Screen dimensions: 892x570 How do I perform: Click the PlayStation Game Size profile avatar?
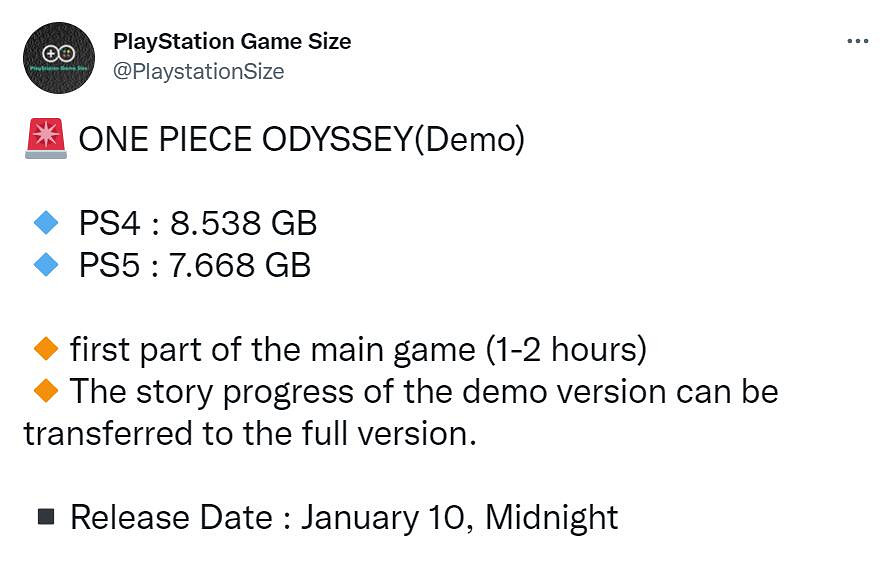(x=58, y=57)
